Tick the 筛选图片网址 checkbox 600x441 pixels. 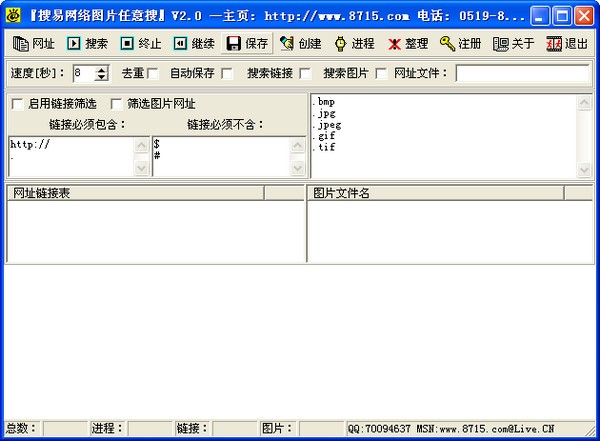116,104
